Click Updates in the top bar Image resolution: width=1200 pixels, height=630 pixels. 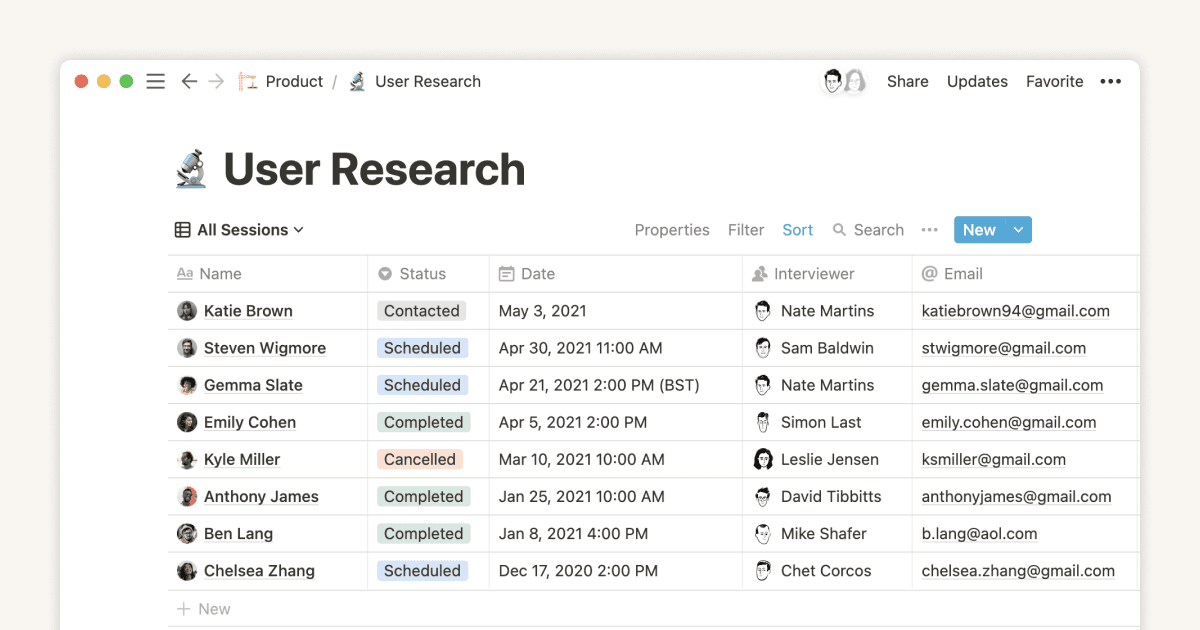tap(977, 81)
